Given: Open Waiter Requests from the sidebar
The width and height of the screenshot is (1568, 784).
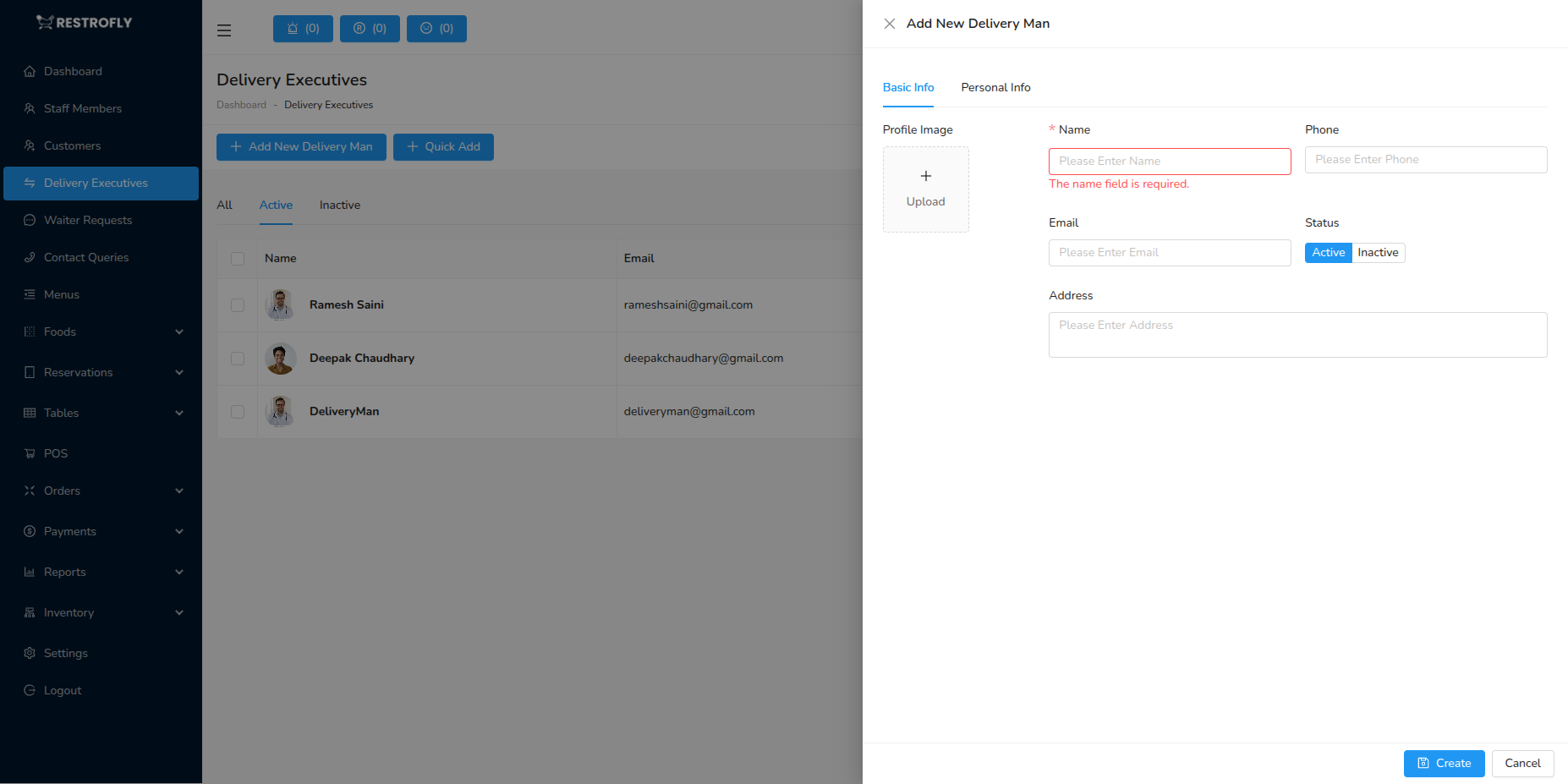Looking at the screenshot, I should (88, 220).
